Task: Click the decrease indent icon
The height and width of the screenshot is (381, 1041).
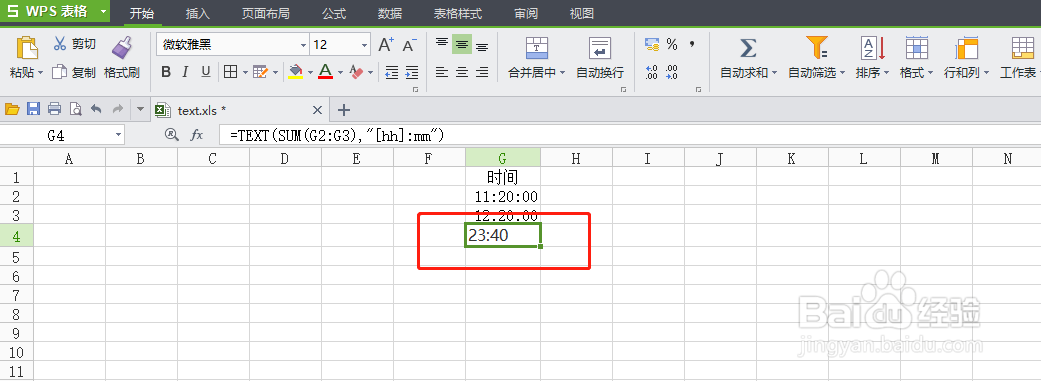Action: point(392,72)
